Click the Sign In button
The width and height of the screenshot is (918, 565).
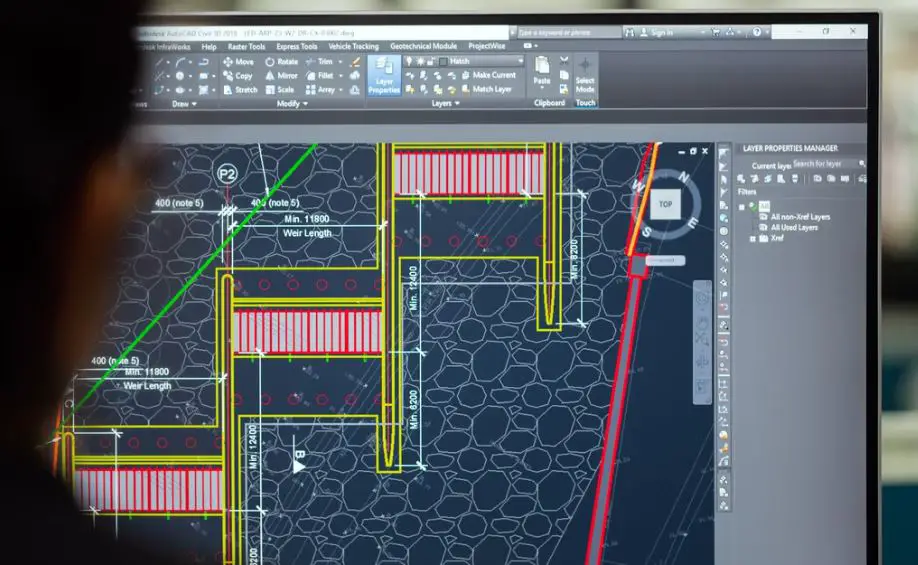[656, 32]
